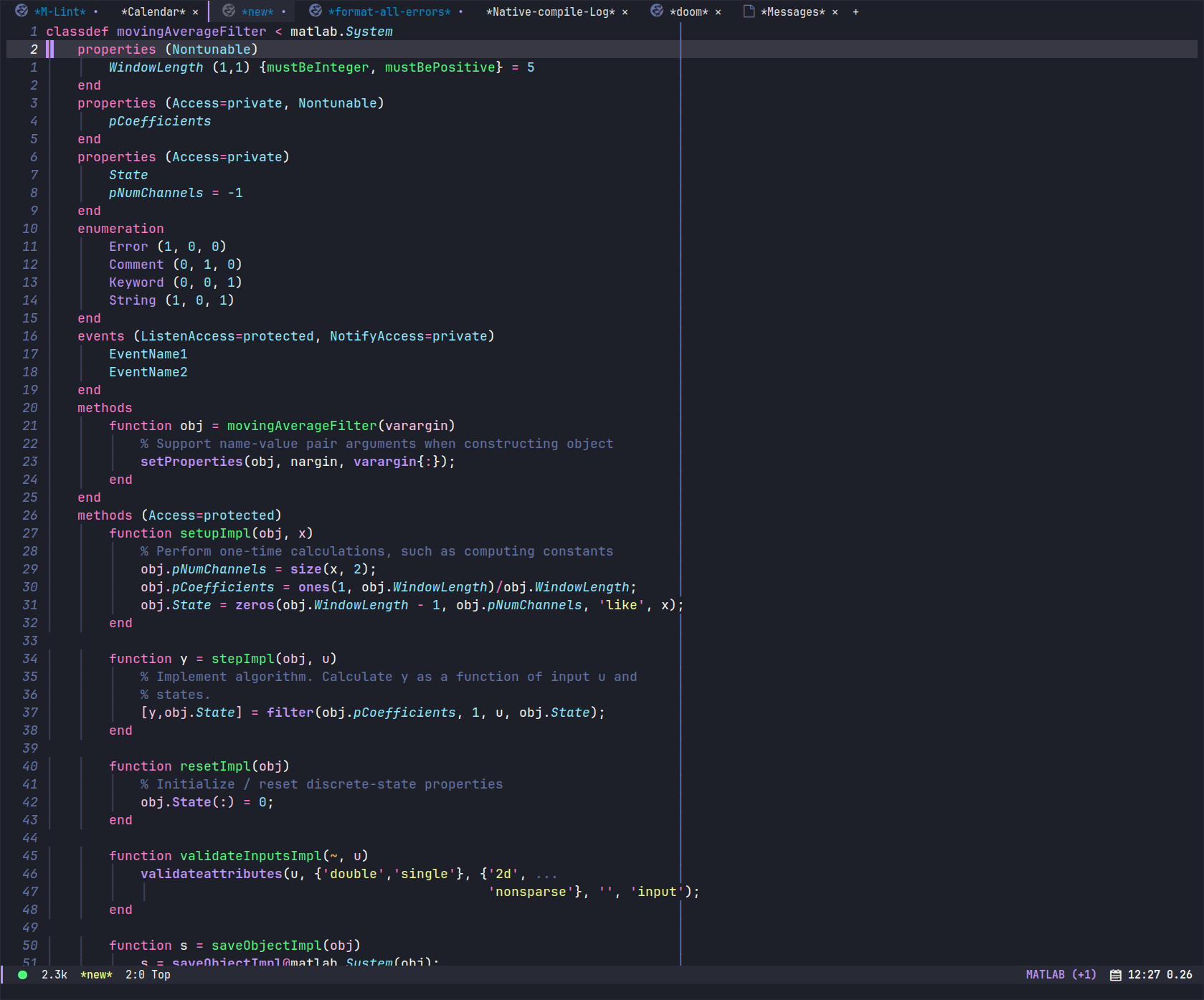Click line number 30 in the margin

point(30,586)
